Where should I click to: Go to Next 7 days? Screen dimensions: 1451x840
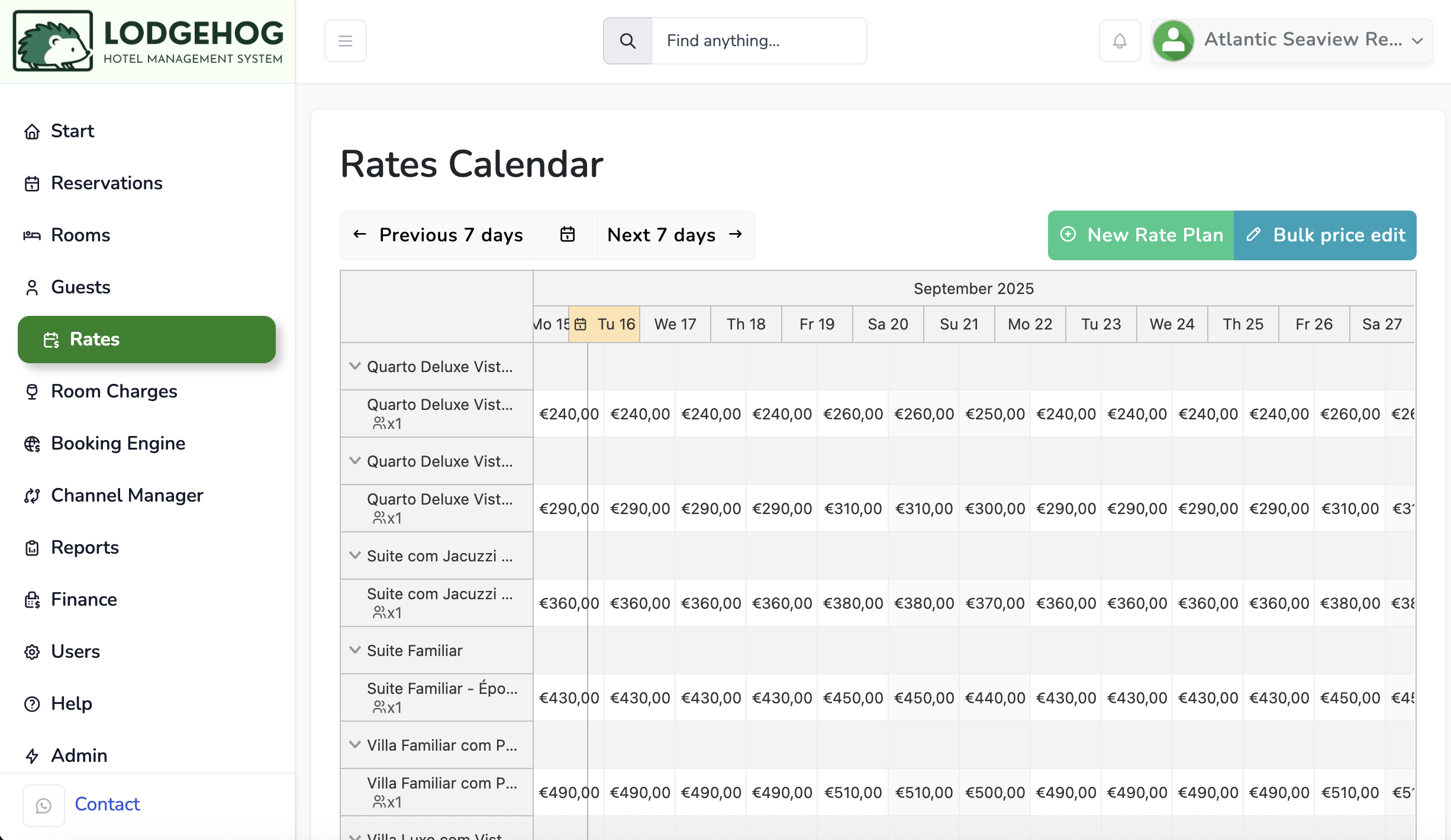pyautogui.click(x=675, y=235)
